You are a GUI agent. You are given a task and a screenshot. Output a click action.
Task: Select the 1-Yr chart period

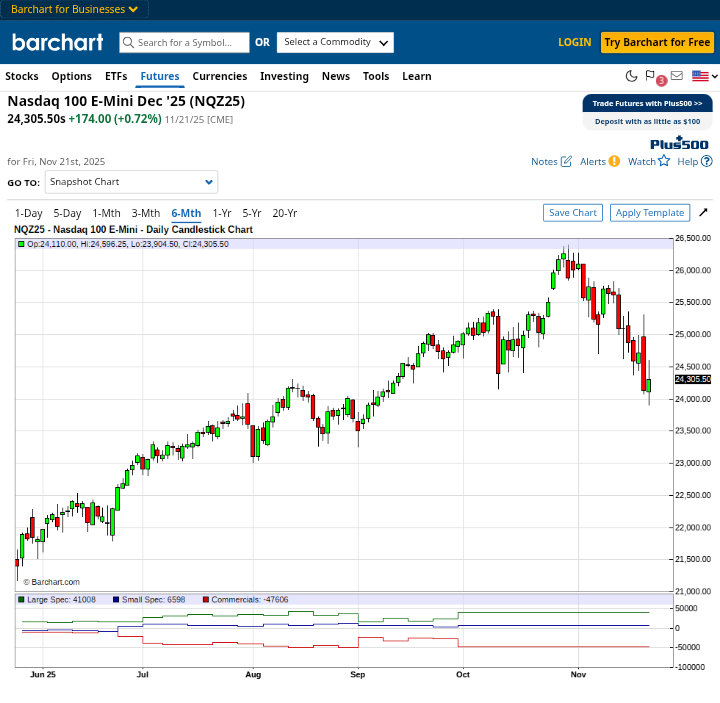pyautogui.click(x=222, y=213)
